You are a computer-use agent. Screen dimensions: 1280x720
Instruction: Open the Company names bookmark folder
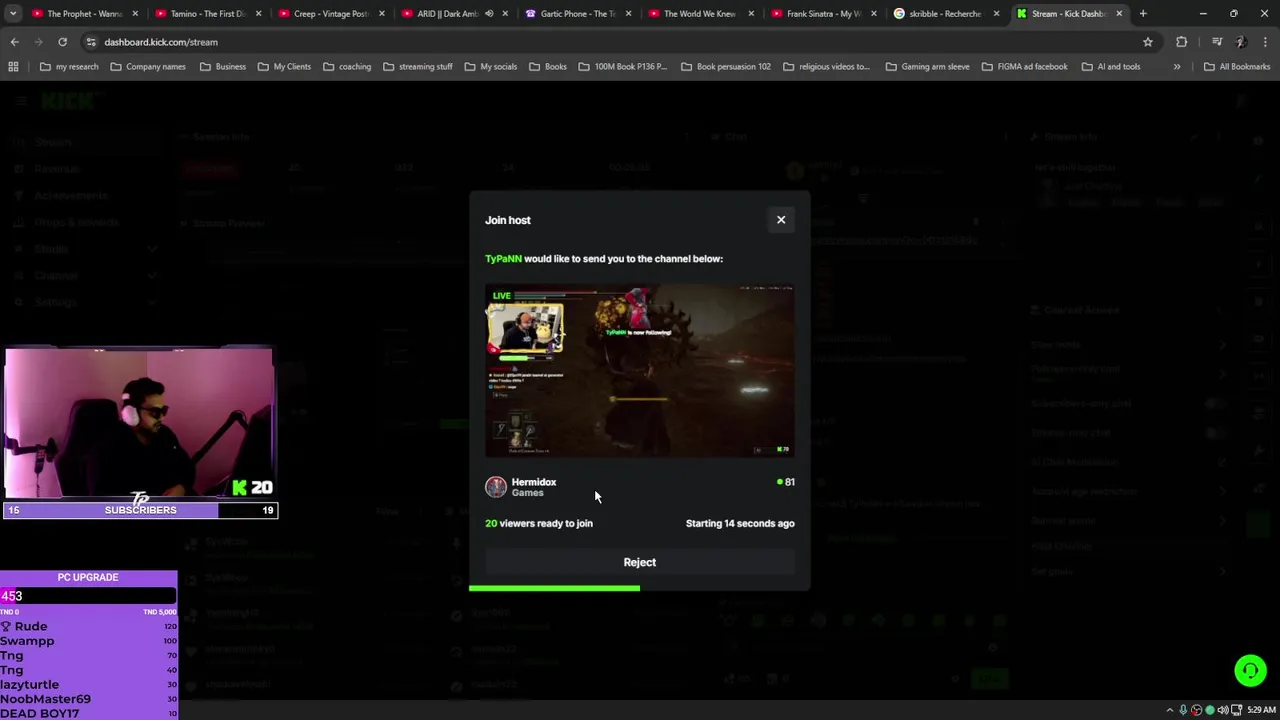point(148,67)
